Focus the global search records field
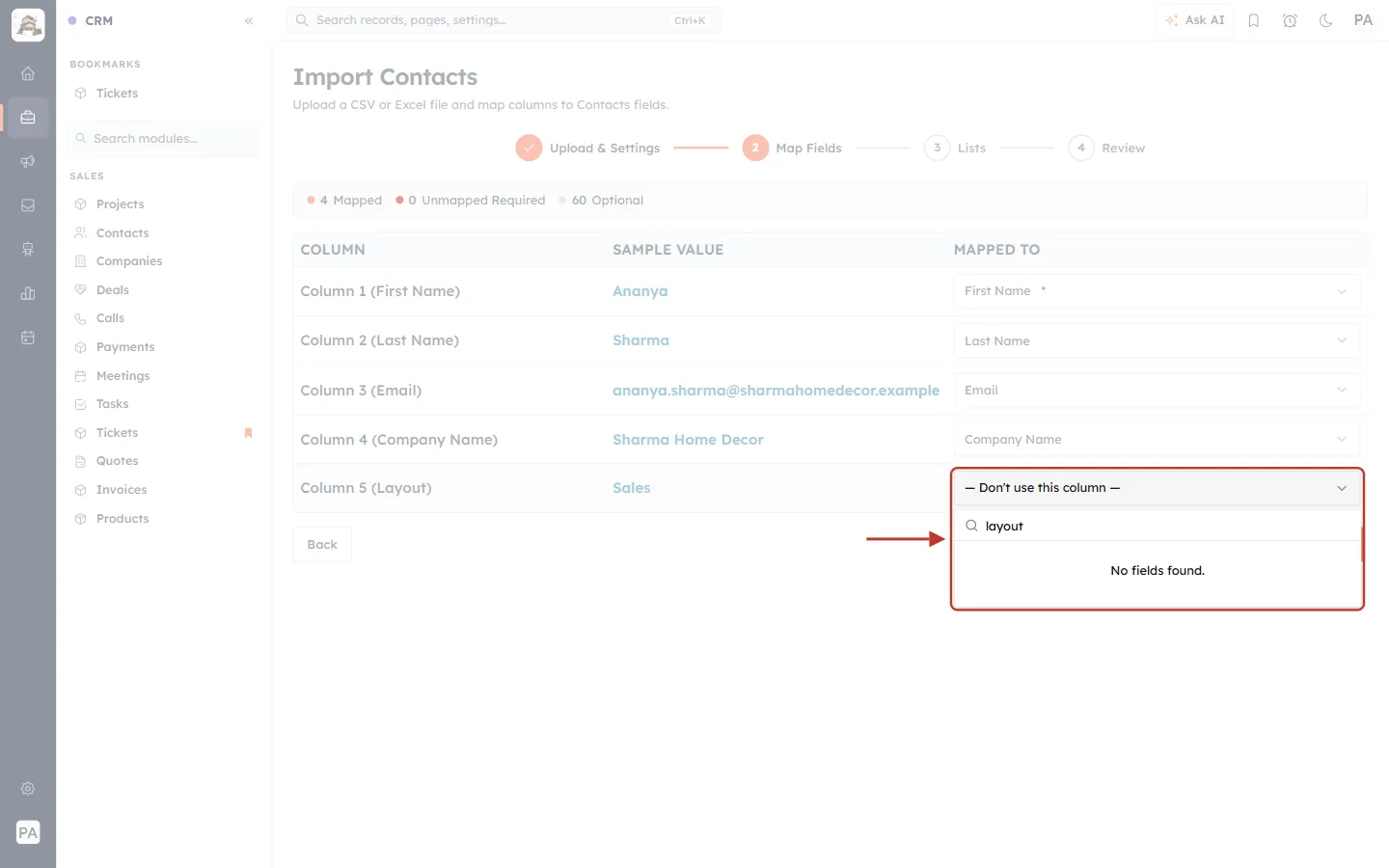 click(503, 20)
